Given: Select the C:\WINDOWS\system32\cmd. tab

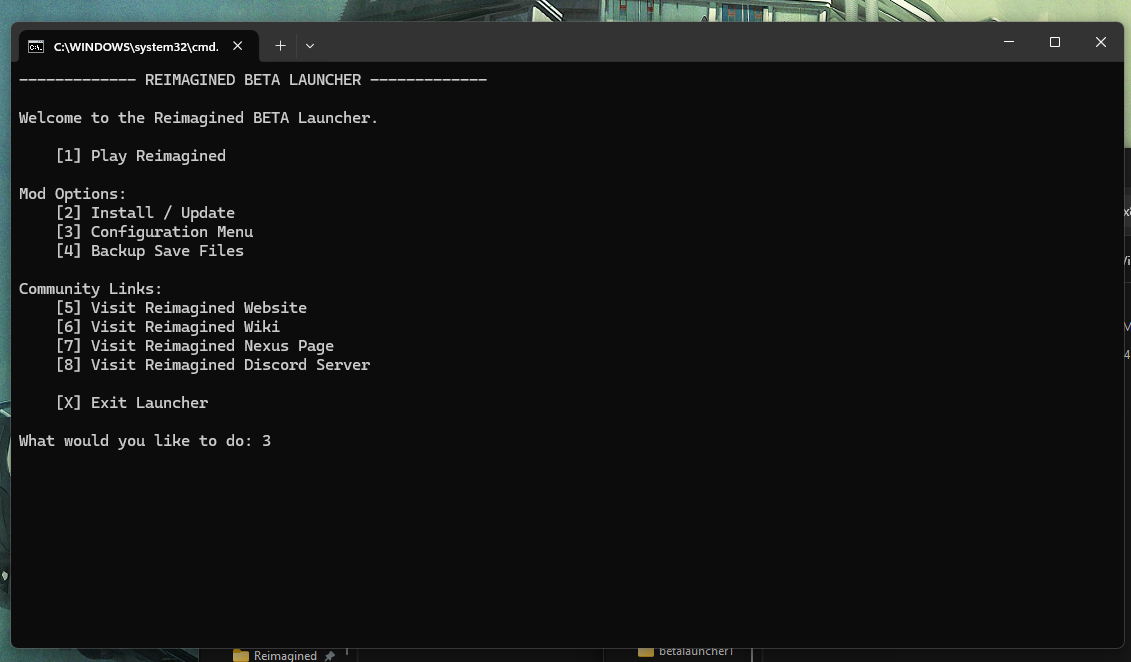Looking at the screenshot, I should click(x=138, y=46).
